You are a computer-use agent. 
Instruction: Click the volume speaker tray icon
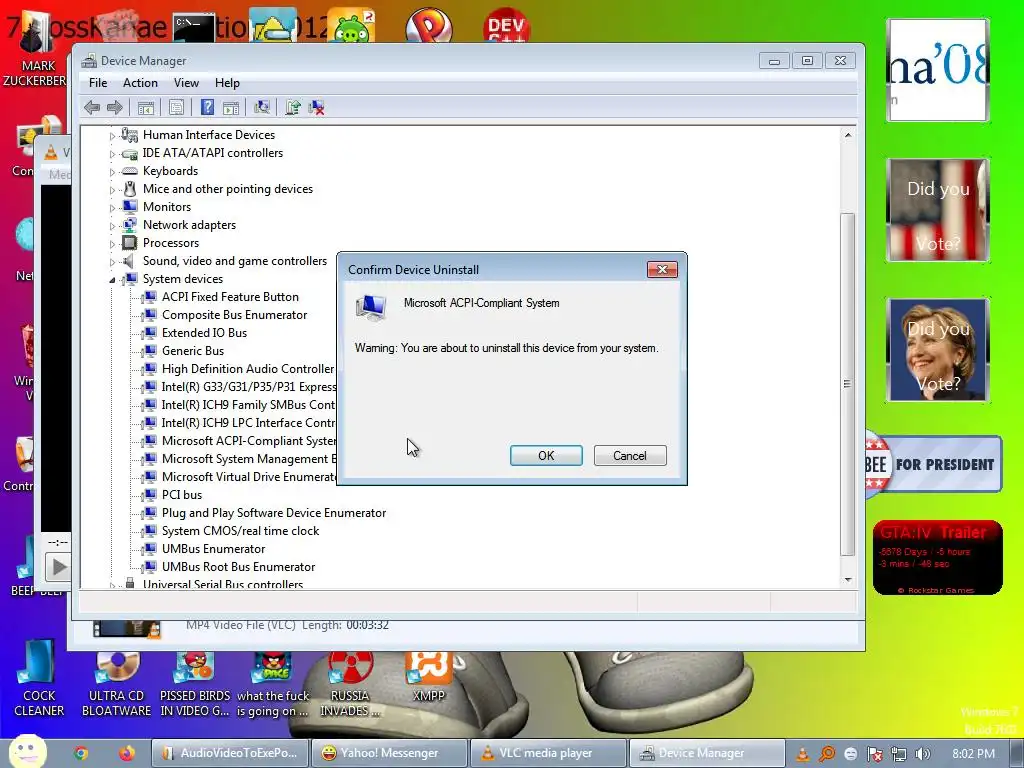[923, 754]
